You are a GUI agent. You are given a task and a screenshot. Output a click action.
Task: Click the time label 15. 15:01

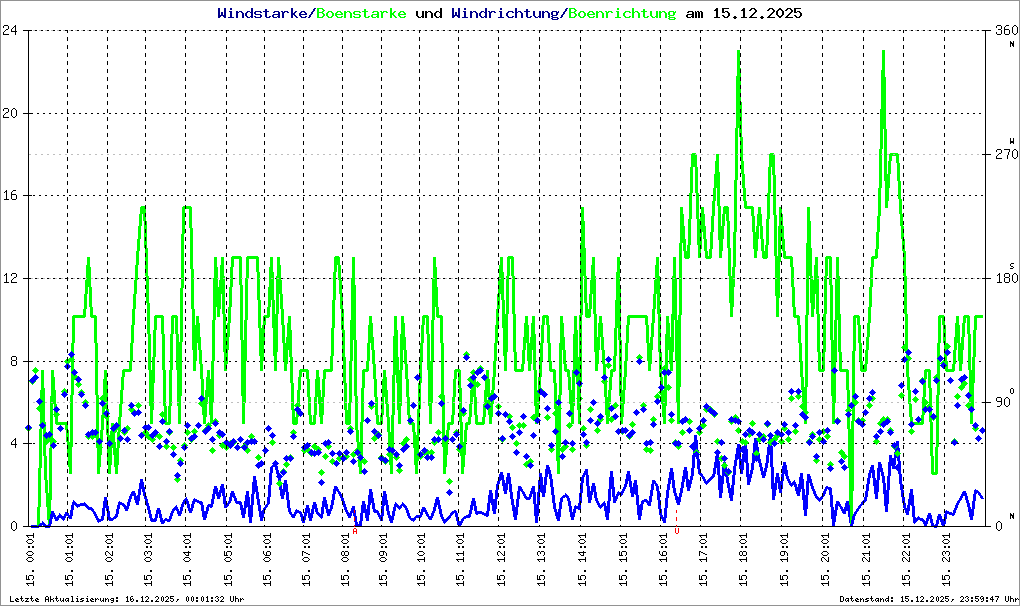[x=623, y=559]
